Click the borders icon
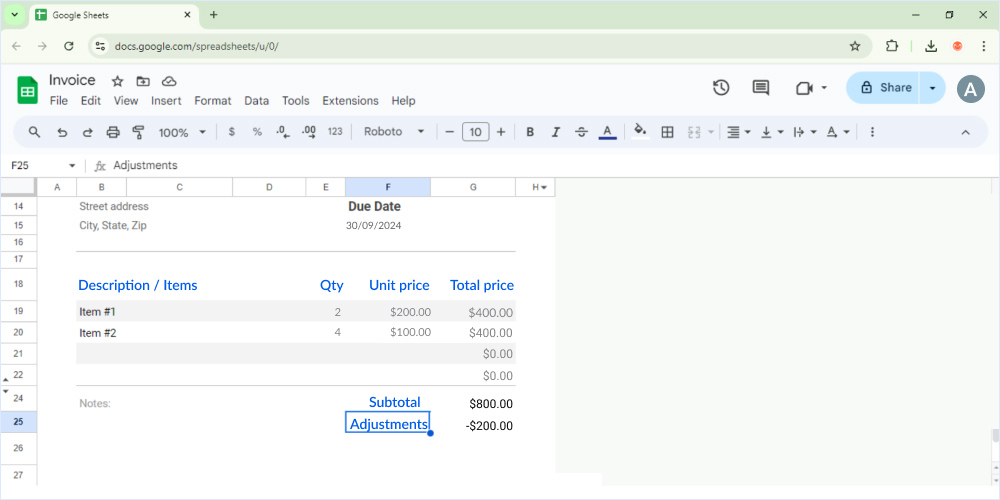Screen dimensions: 1000x500 pos(668,132)
